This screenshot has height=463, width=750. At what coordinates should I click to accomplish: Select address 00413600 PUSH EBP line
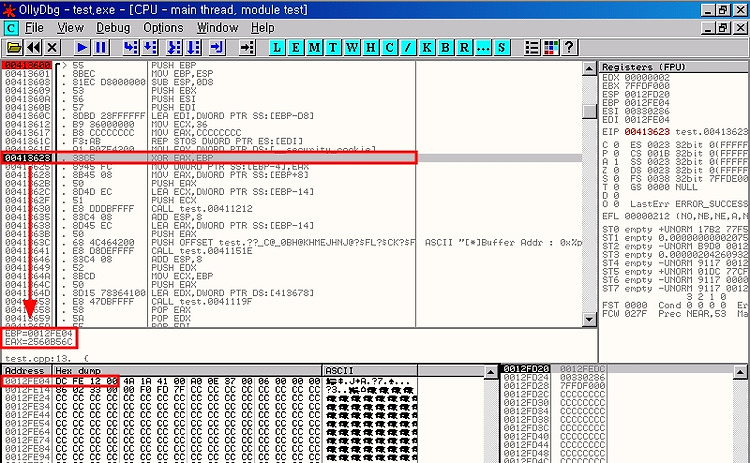tap(292, 65)
